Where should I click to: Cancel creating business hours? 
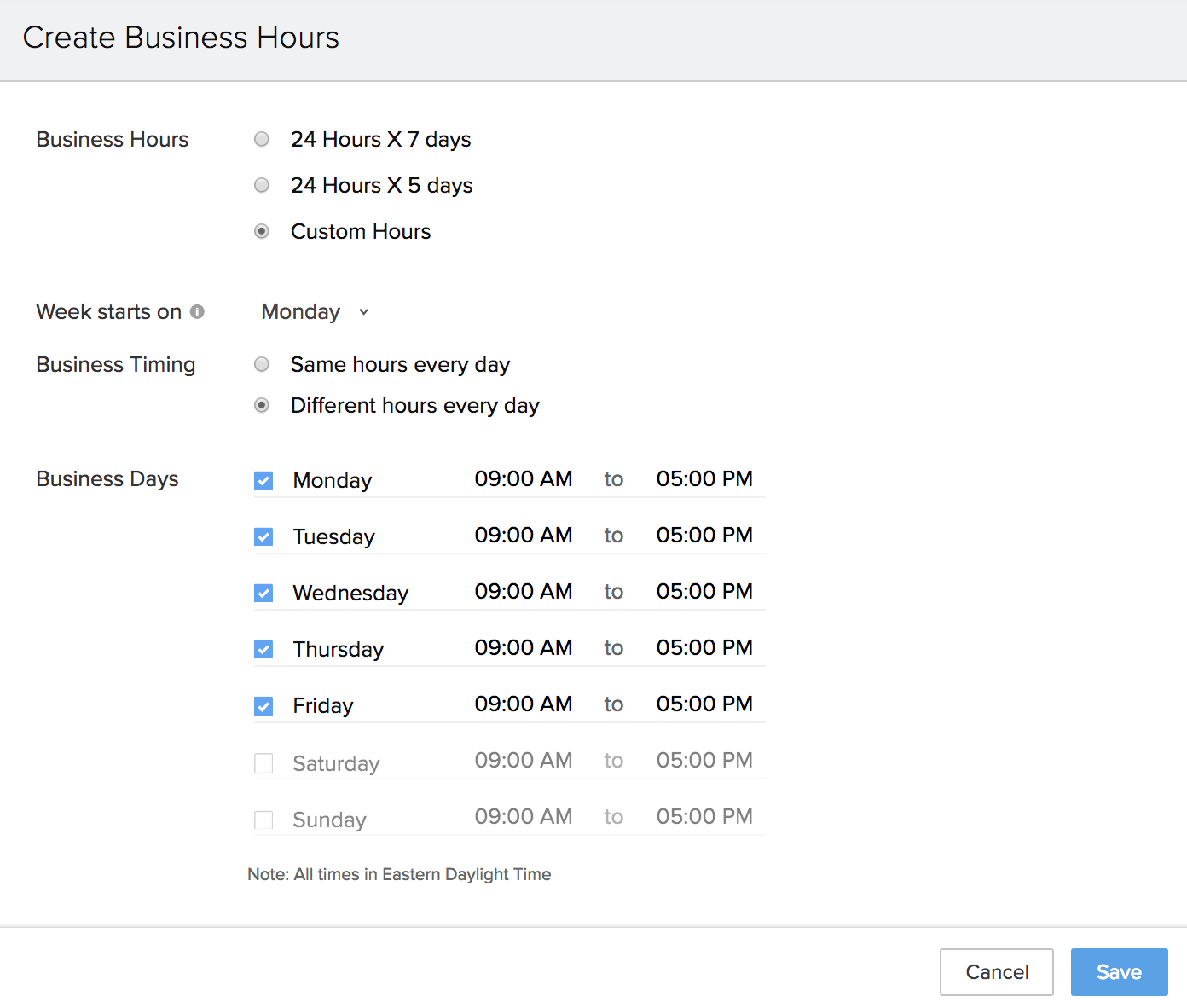click(x=997, y=972)
